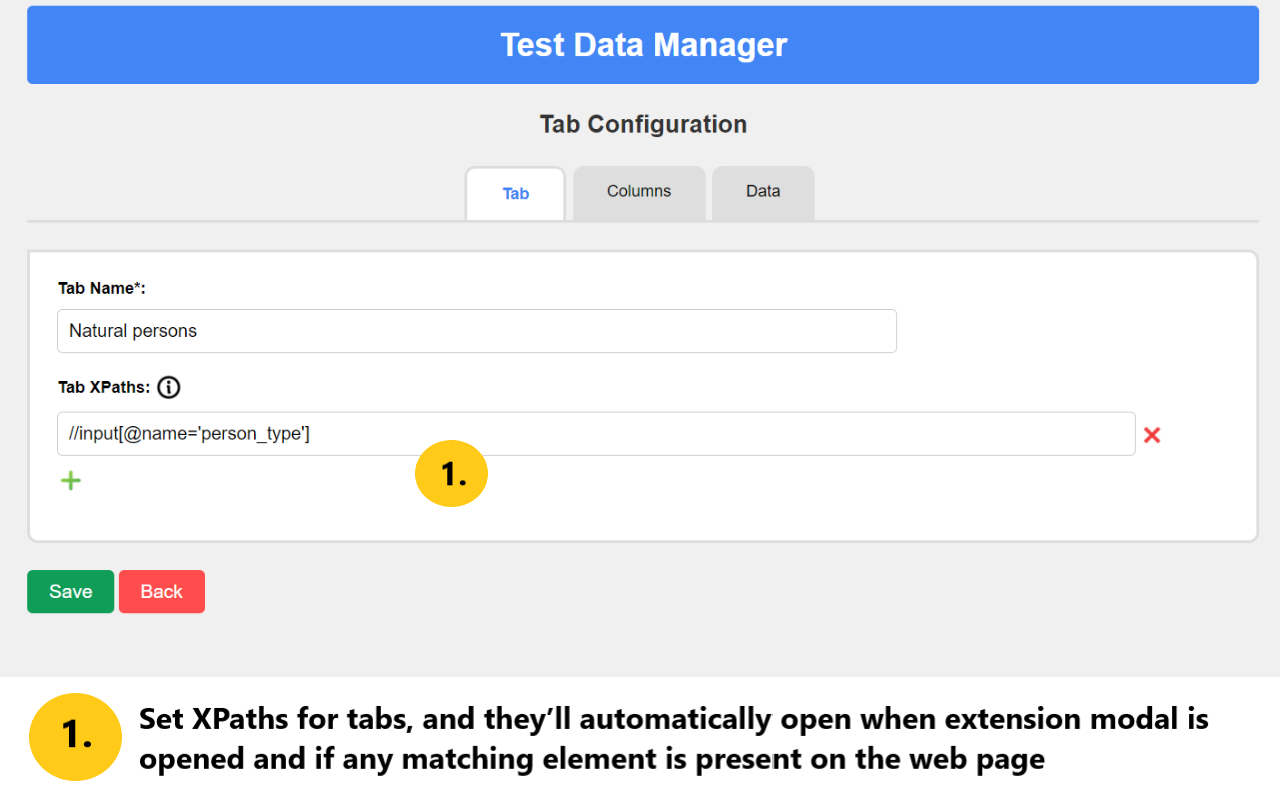Select the 'Natural persons' text box
The width and height of the screenshot is (1280, 800).
[476, 330]
